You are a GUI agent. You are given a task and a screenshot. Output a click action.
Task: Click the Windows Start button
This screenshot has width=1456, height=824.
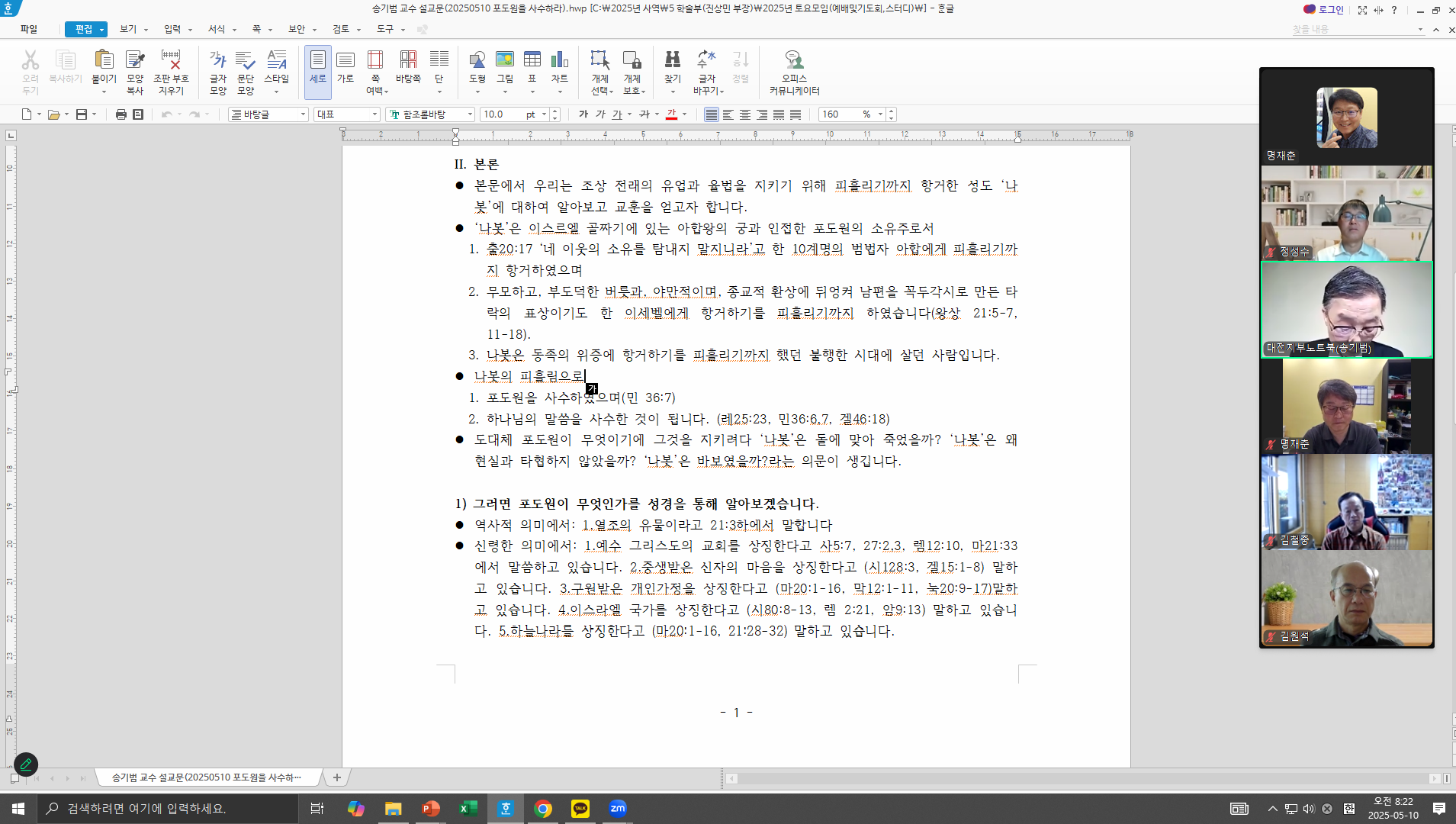coord(18,809)
